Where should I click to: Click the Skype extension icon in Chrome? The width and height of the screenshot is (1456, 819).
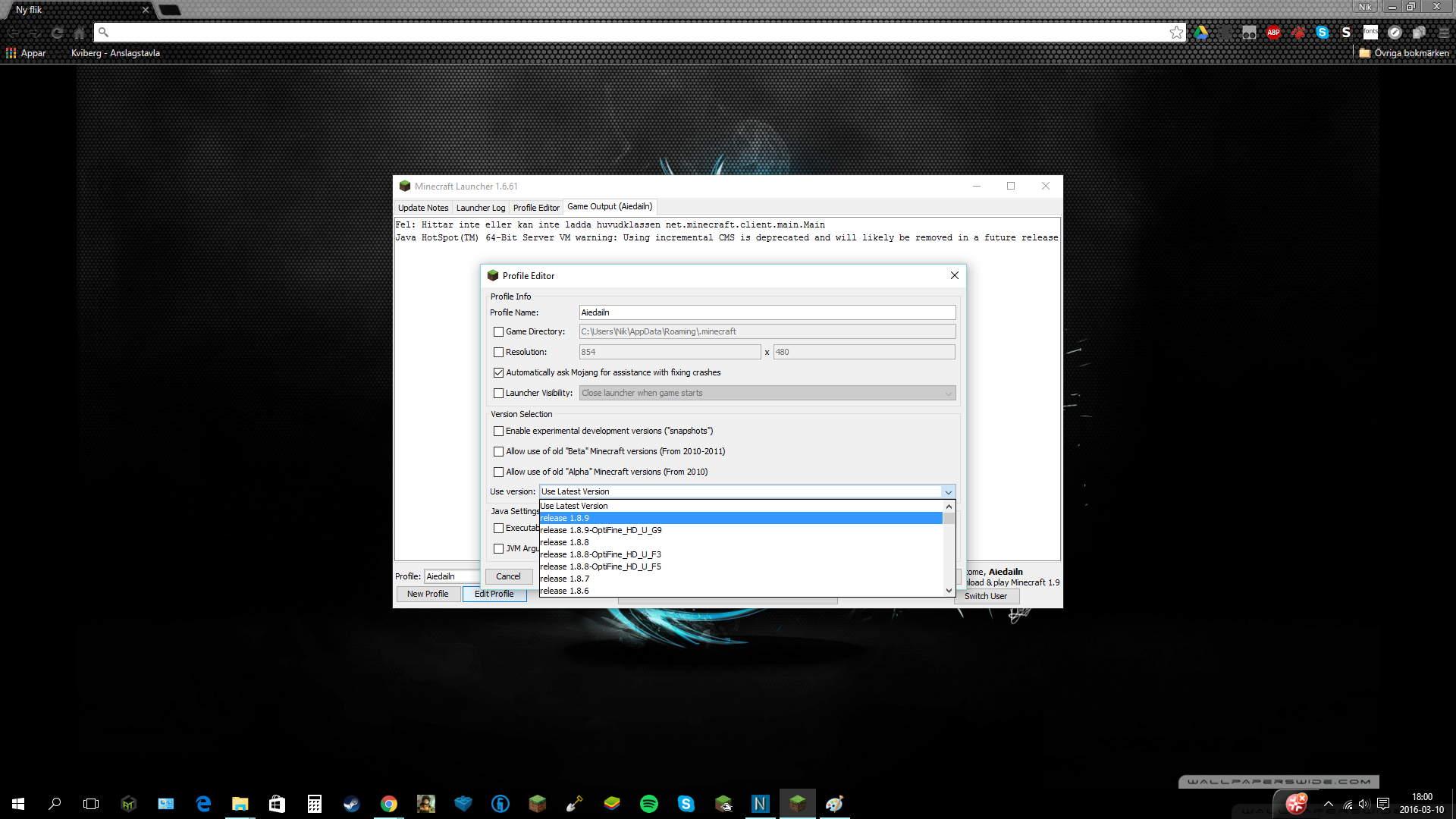click(1322, 33)
